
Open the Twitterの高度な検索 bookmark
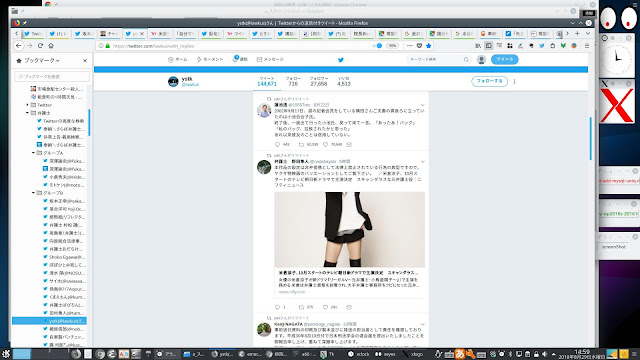(x=60, y=121)
